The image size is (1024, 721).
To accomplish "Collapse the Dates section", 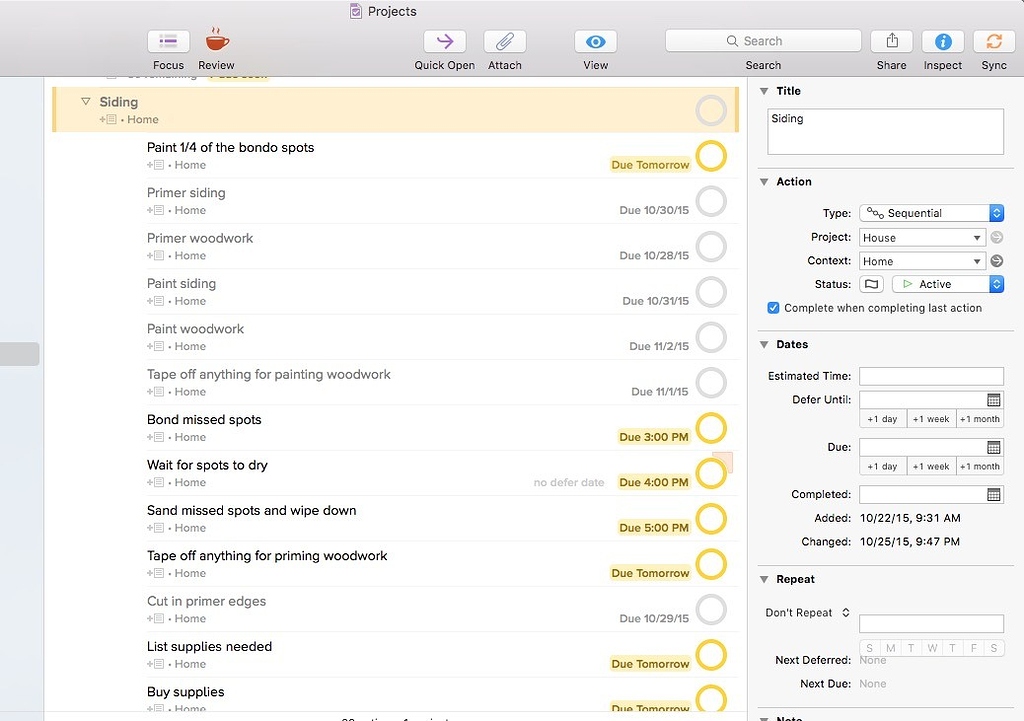I will (765, 344).
